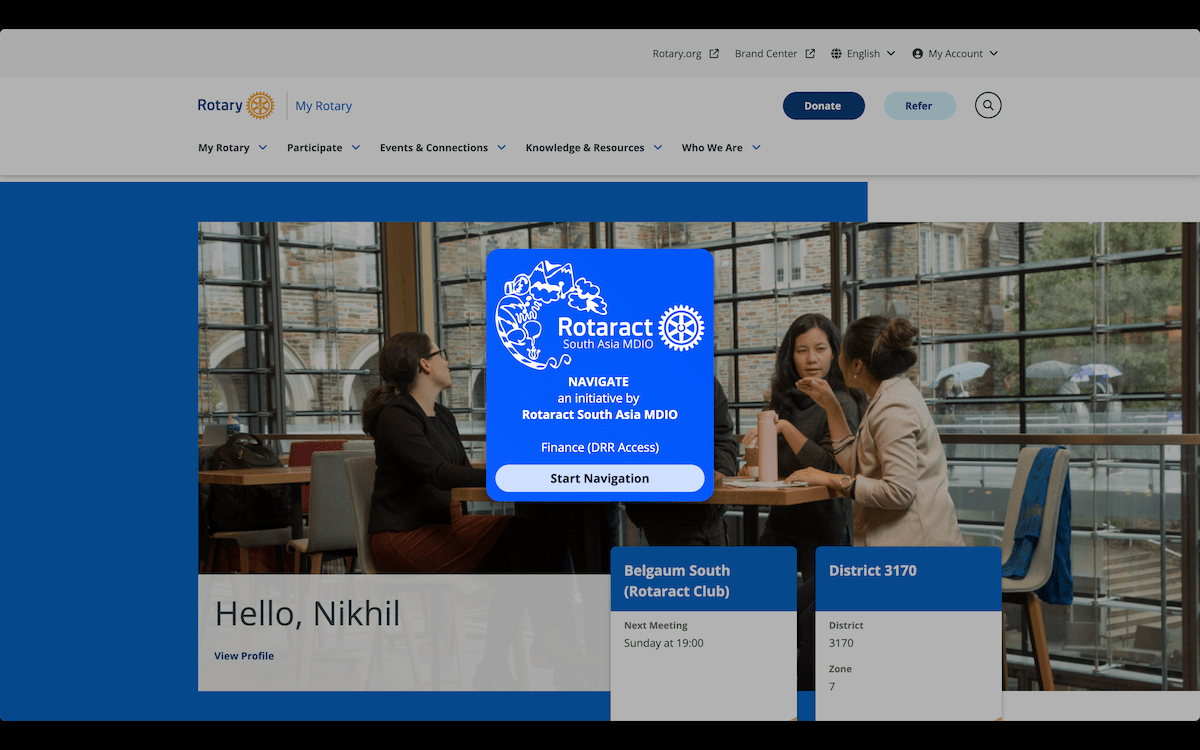
Task: Click the Belgaum South Rotaract Club card header
Action: click(x=703, y=580)
